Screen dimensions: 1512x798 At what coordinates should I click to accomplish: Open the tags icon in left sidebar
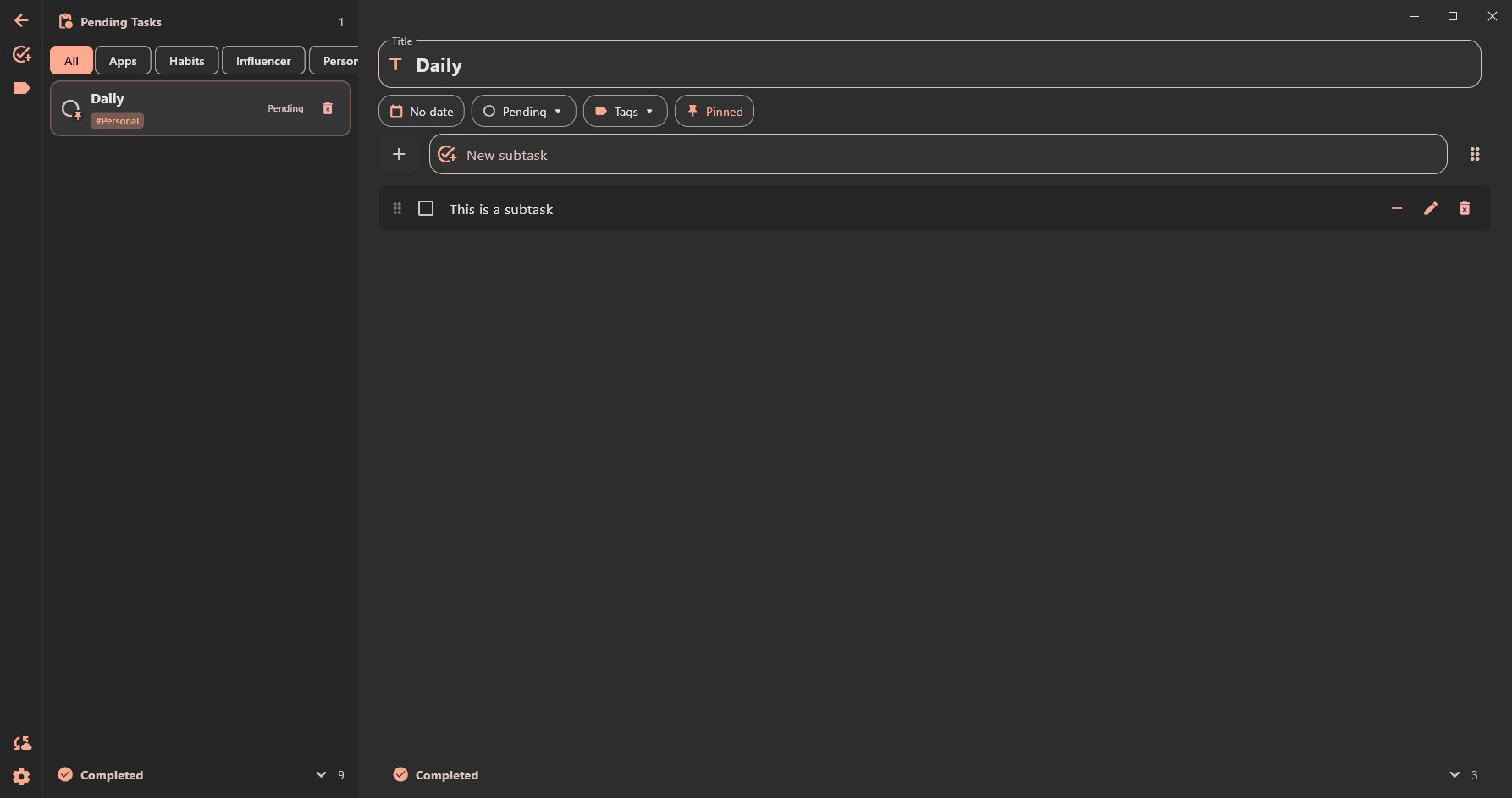pos(22,88)
